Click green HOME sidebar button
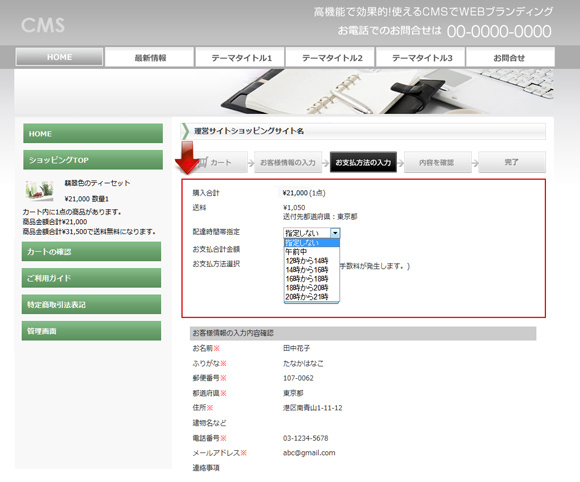This screenshot has width=580, height=482. [x=93, y=133]
